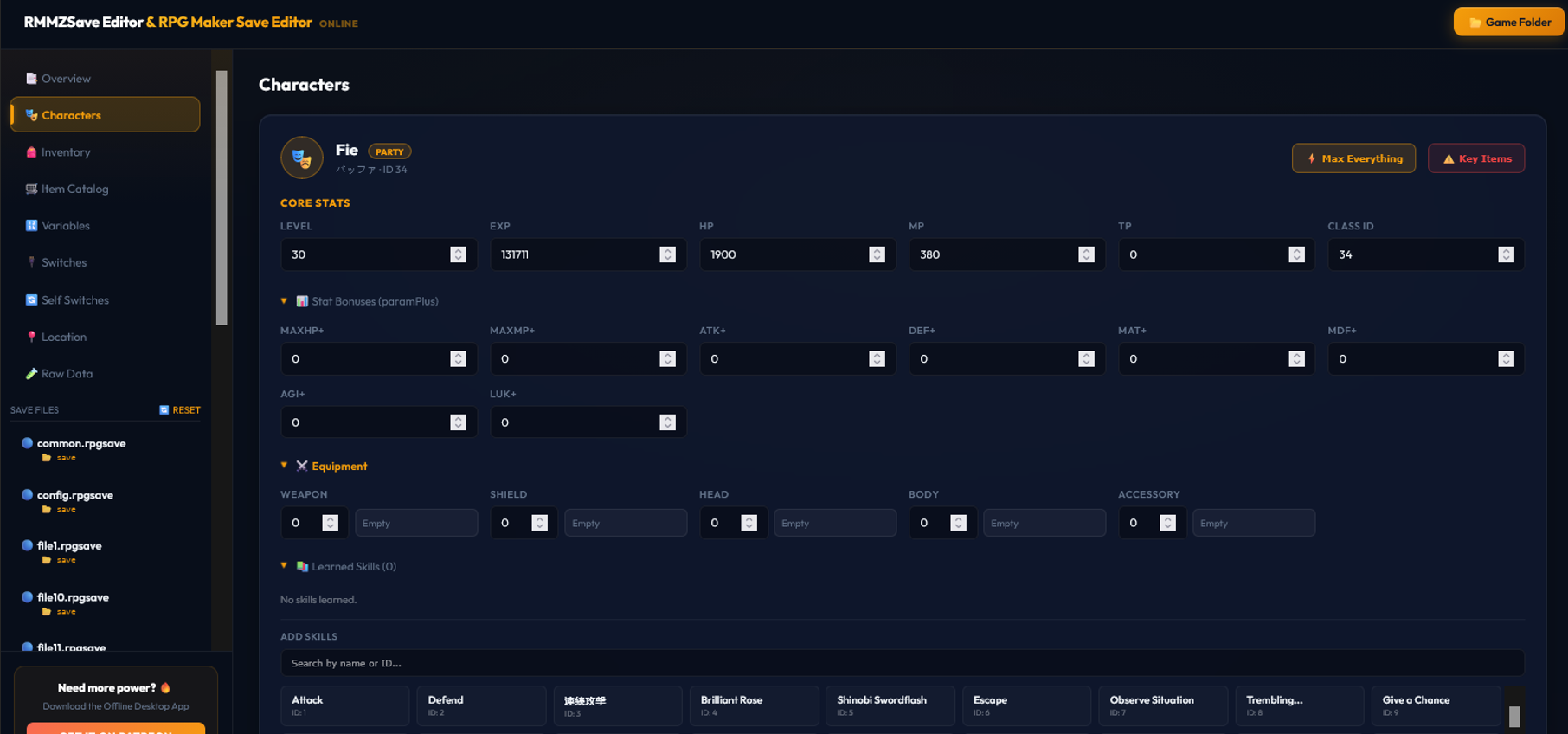Screen dimensions: 1568x734
Task: Click the Switches sidebar icon
Action: point(32,262)
